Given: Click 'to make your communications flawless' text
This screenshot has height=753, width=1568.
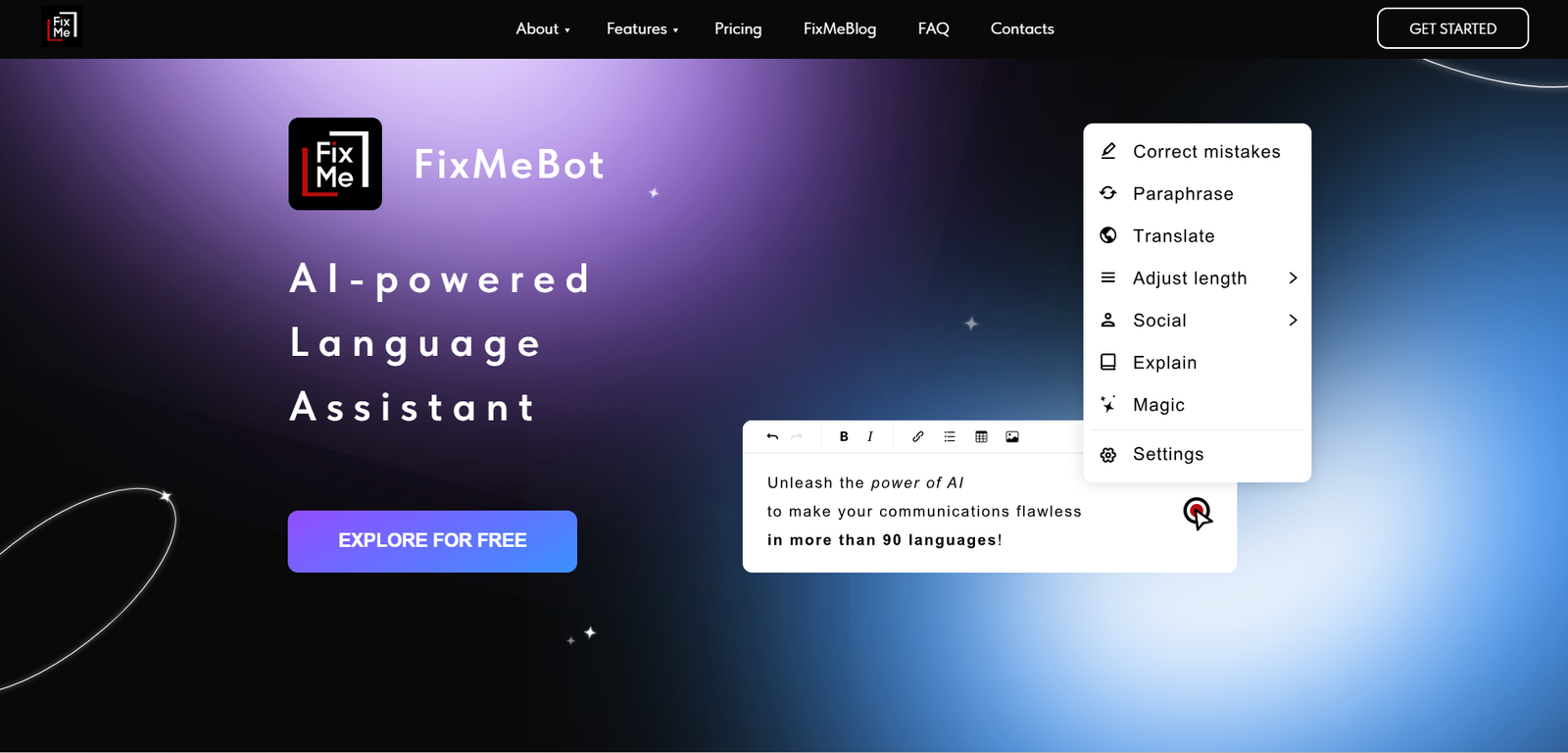Looking at the screenshot, I should tap(924, 511).
